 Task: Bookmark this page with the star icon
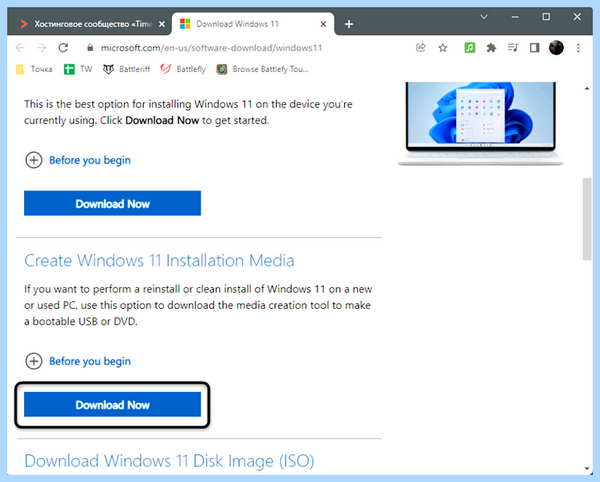coord(443,48)
